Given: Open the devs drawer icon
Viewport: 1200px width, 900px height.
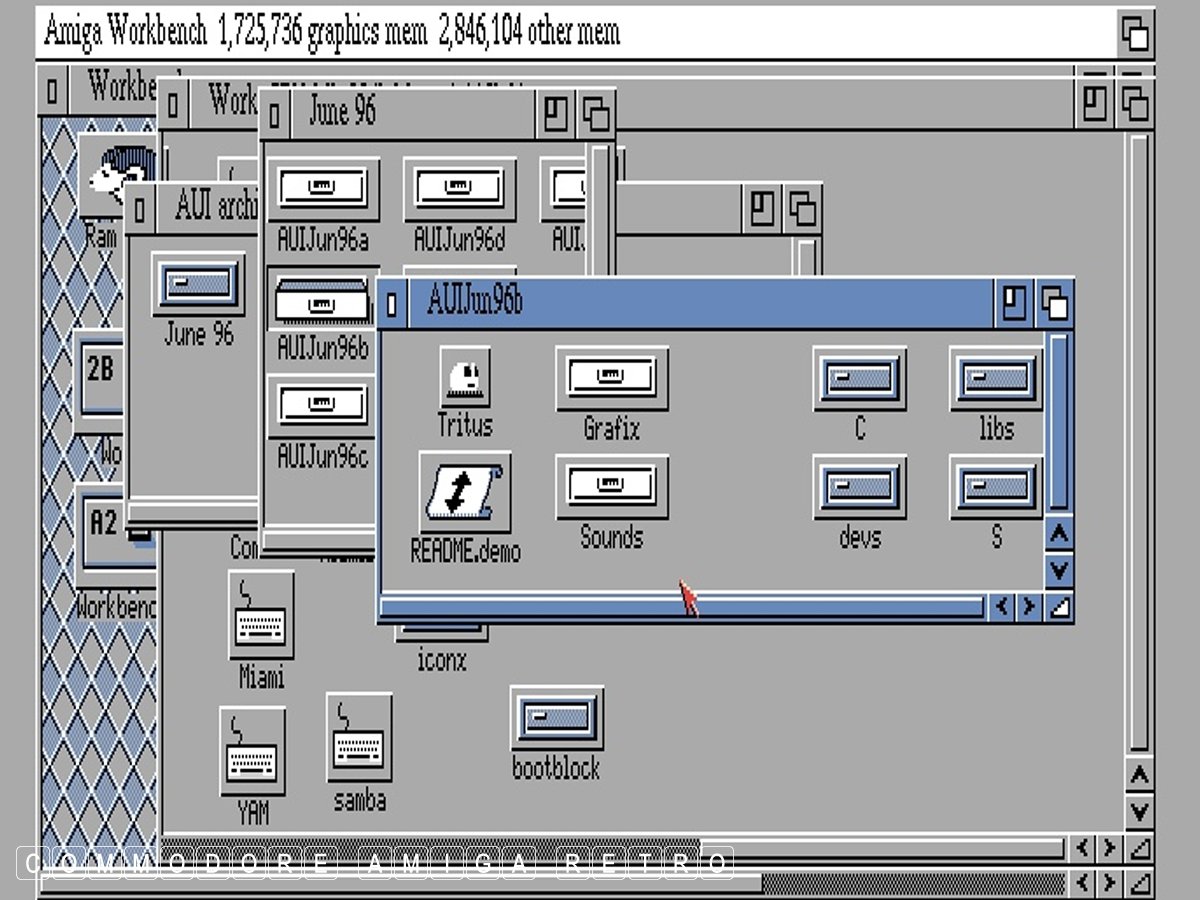Looking at the screenshot, I should pos(859,487).
